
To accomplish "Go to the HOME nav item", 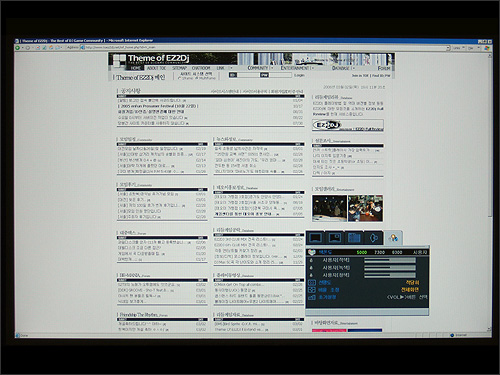I will pyautogui.click(x=136, y=68).
